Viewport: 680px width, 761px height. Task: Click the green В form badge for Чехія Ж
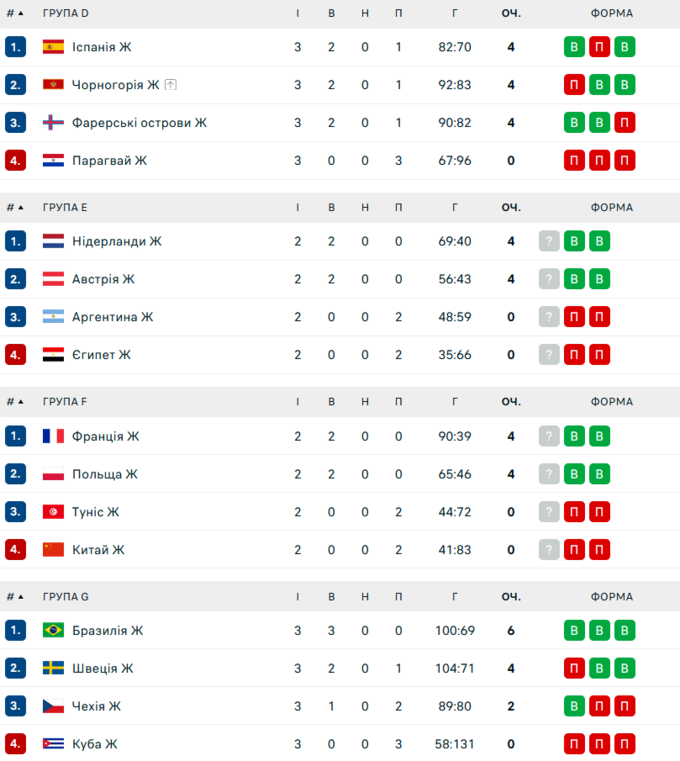574,706
